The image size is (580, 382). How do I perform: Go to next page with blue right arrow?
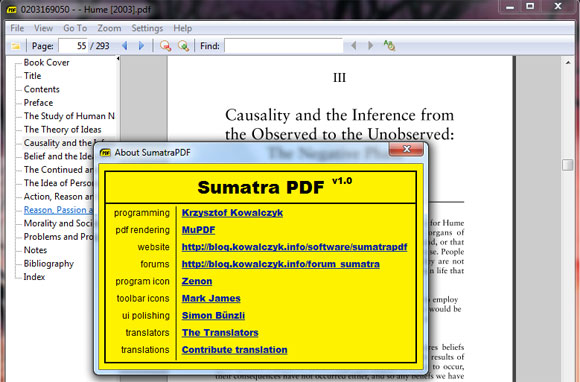[x=141, y=46]
